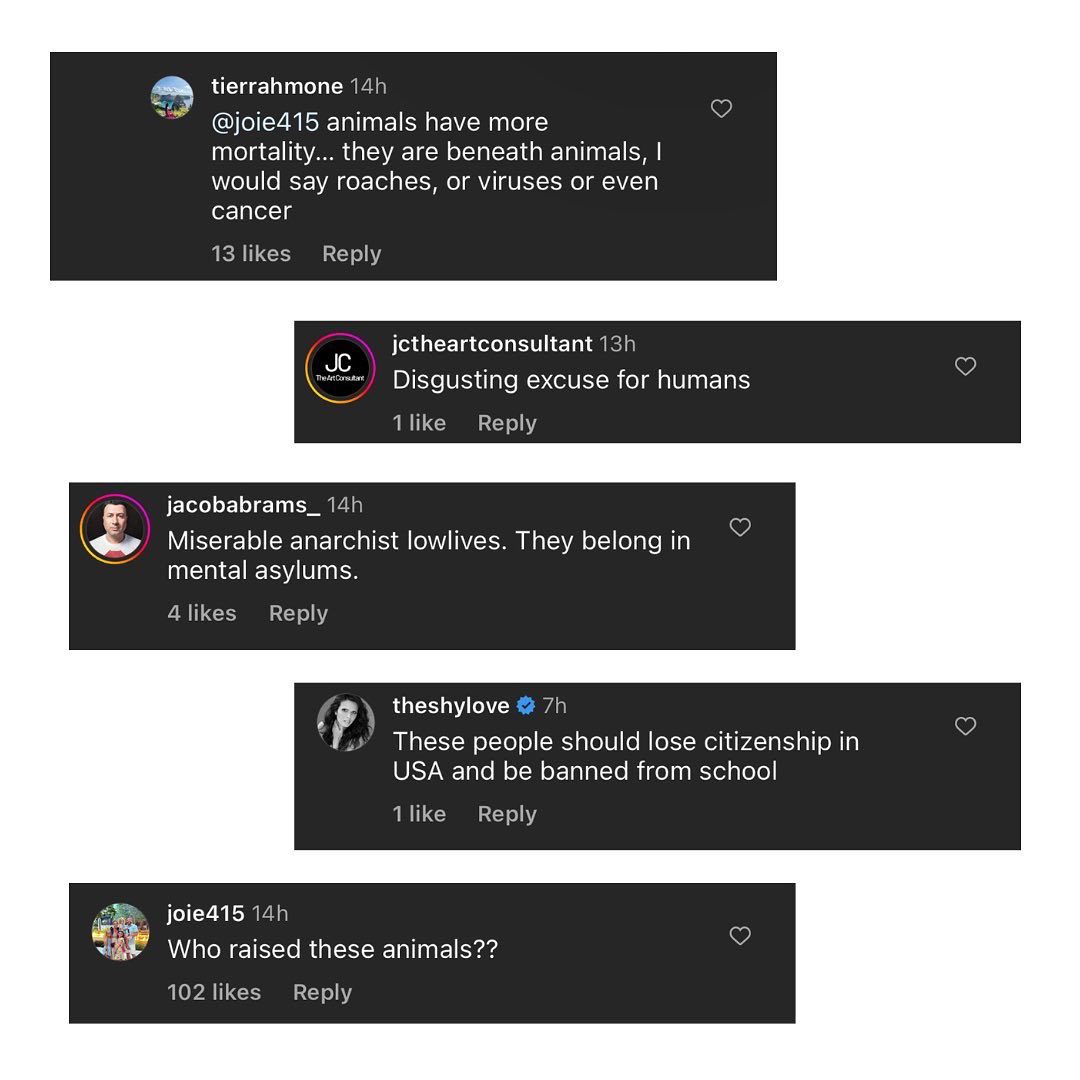Image resolution: width=1080 pixels, height=1080 pixels.
Task: Reply to jacobabrams_'s comment
Action: [x=298, y=613]
